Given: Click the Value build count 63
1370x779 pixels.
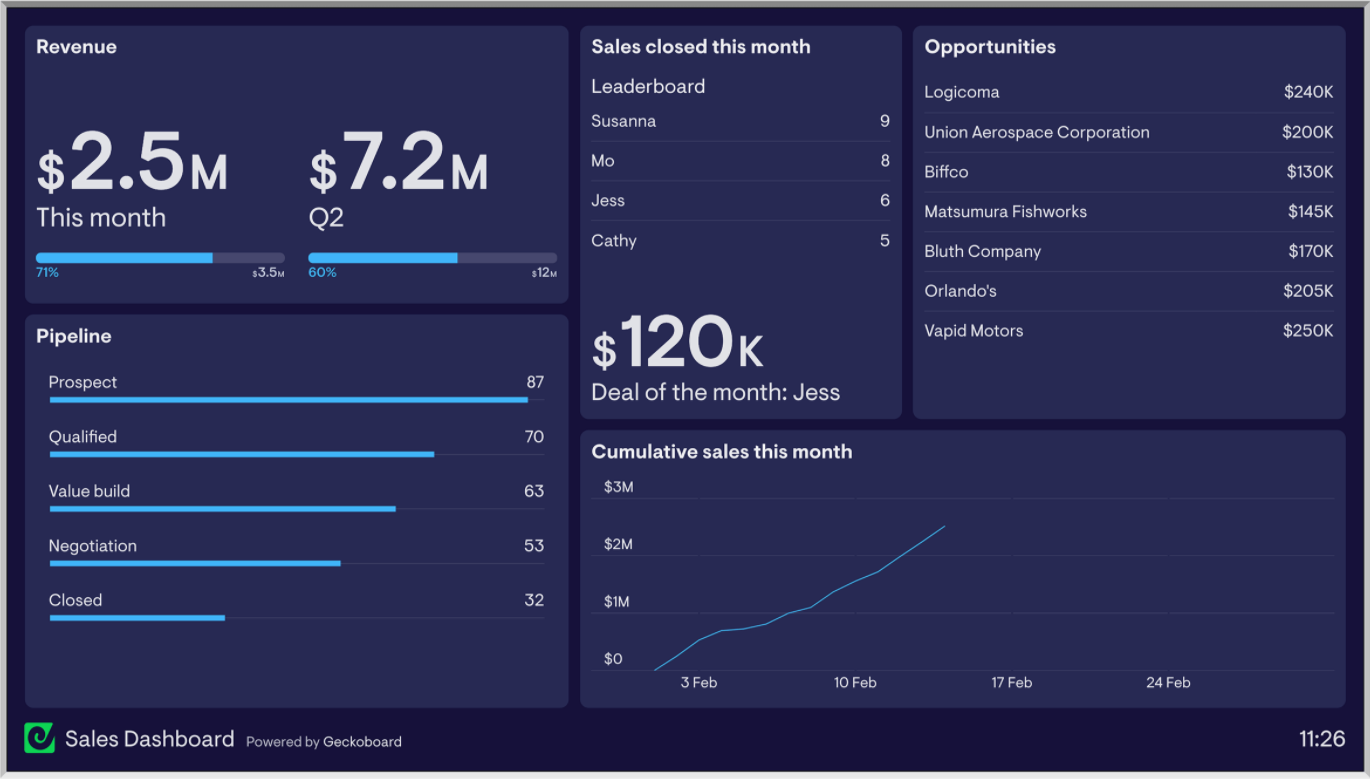Looking at the screenshot, I should [534, 491].
